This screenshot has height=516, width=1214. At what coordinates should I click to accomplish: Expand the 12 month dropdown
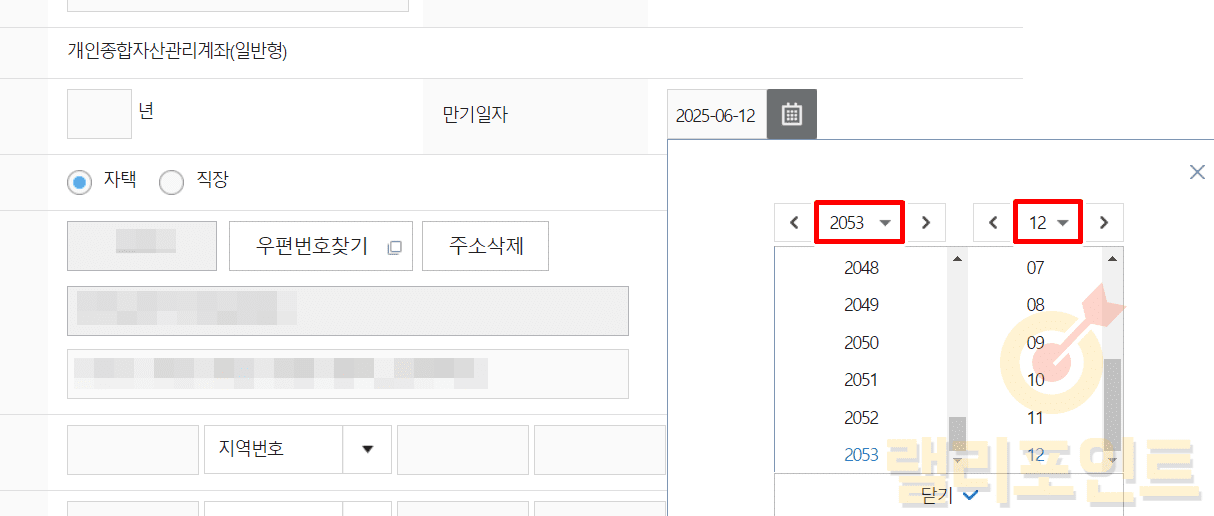click(1049, 223)
